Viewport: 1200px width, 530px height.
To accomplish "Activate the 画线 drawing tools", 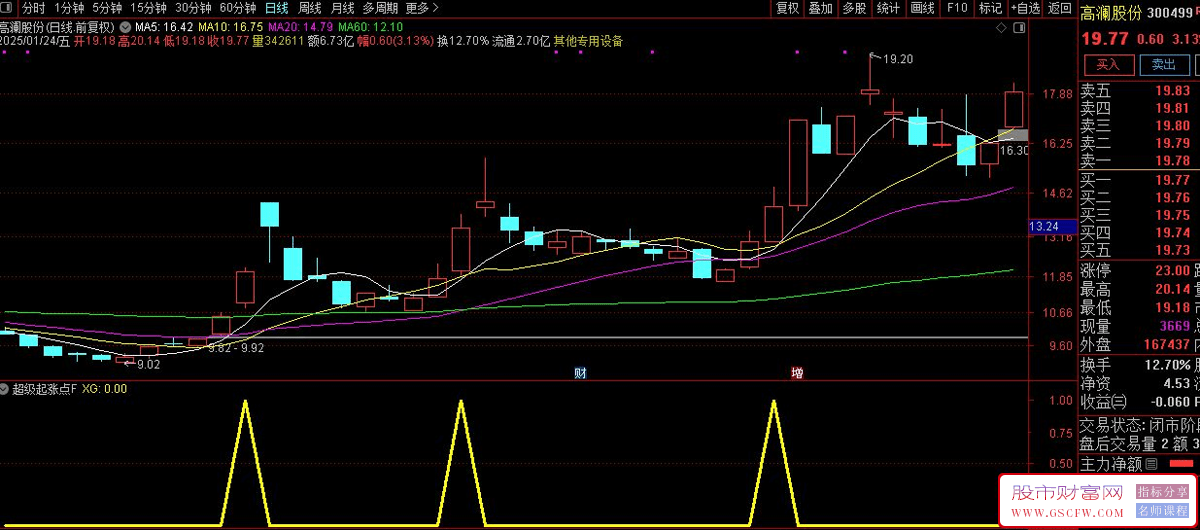I will point(922,8).
